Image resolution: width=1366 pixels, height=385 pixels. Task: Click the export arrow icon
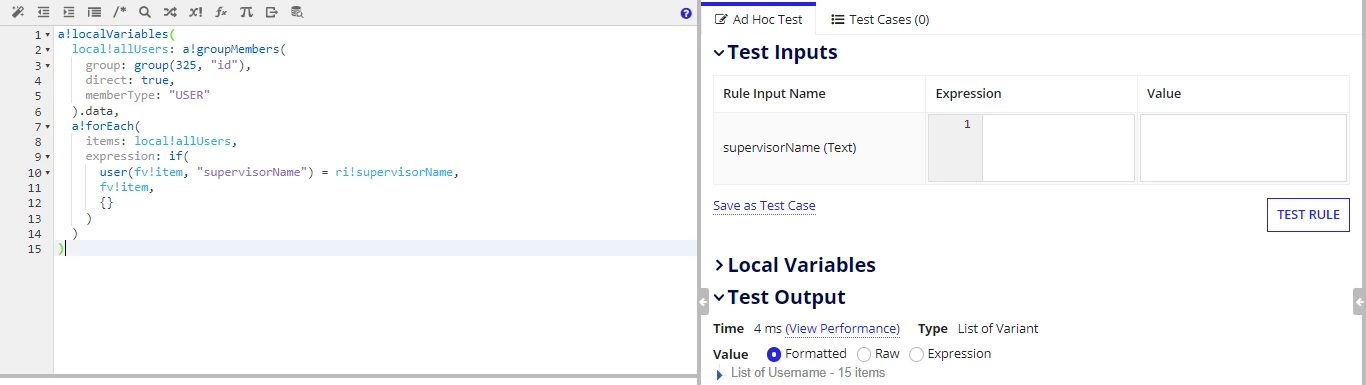271,12
